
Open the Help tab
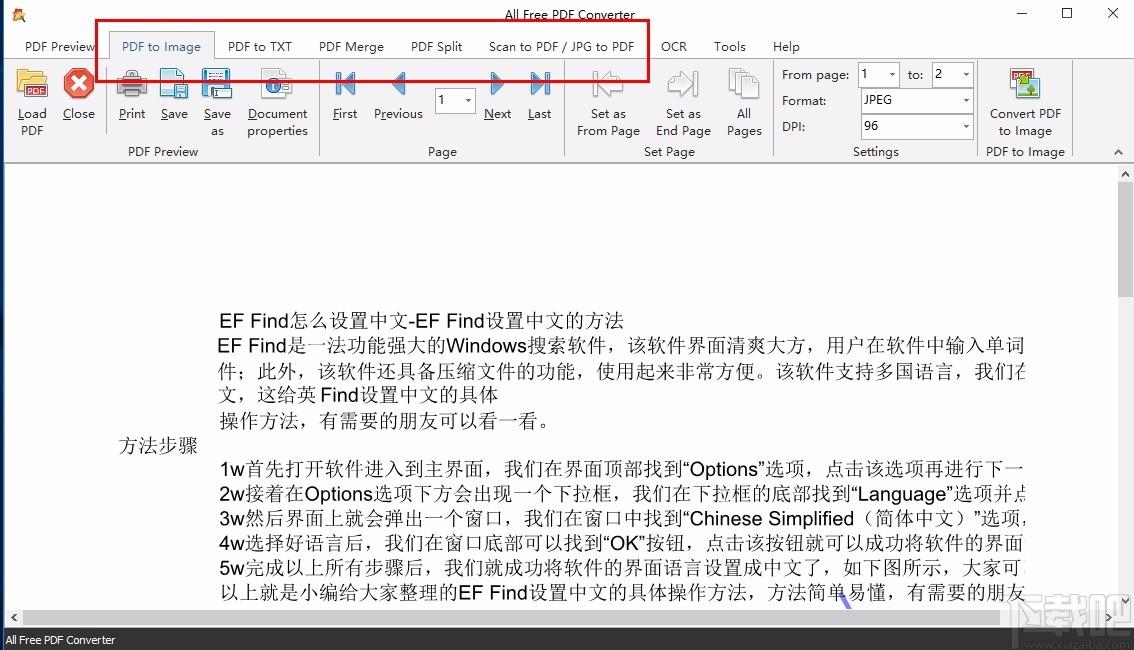[785, 46]
